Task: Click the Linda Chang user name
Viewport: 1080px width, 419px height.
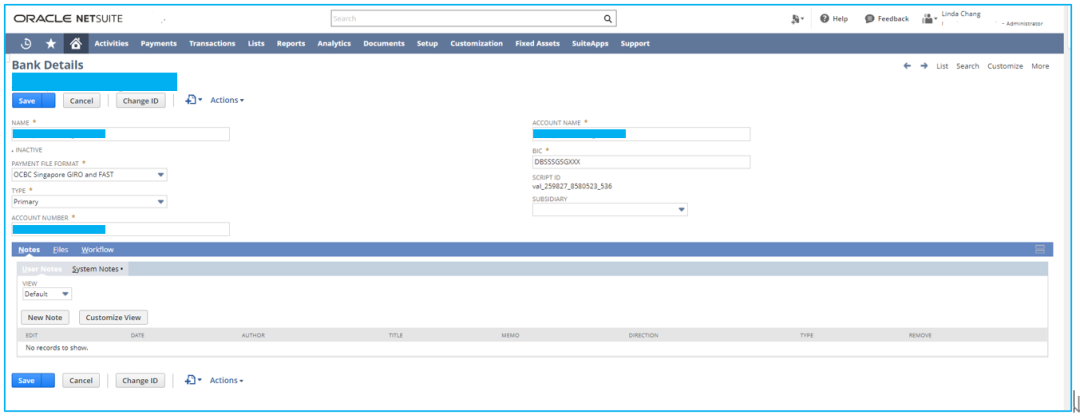Action: click(961, 14)
